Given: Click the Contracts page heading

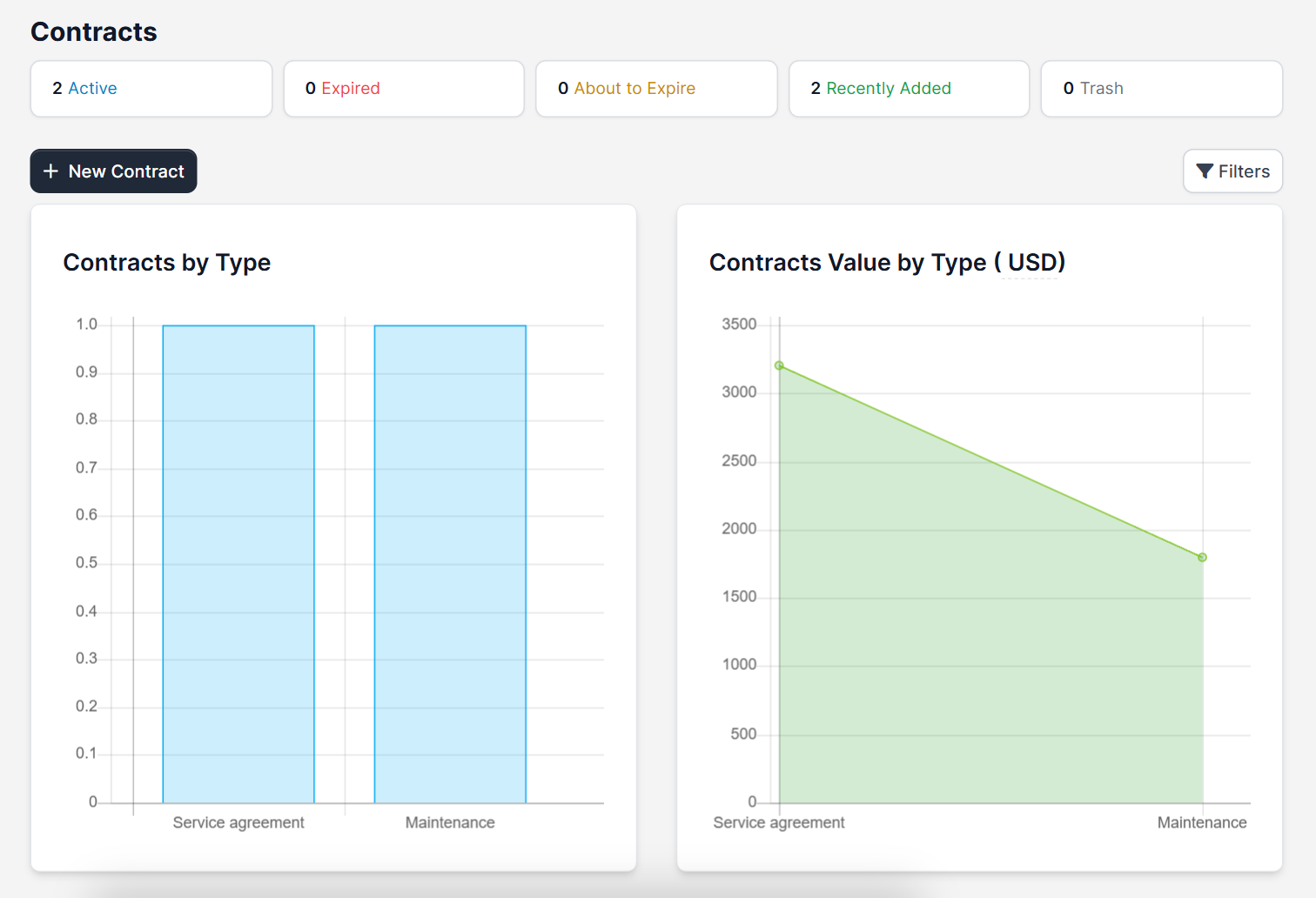Looking at the screenshot, I should [94, 32].
